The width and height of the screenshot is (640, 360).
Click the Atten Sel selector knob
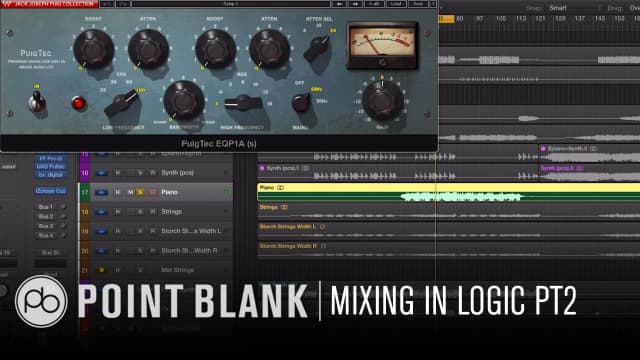pos(317,48)
